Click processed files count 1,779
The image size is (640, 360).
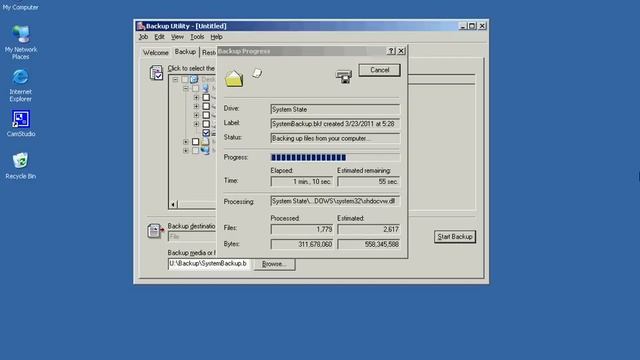[302, 229]
